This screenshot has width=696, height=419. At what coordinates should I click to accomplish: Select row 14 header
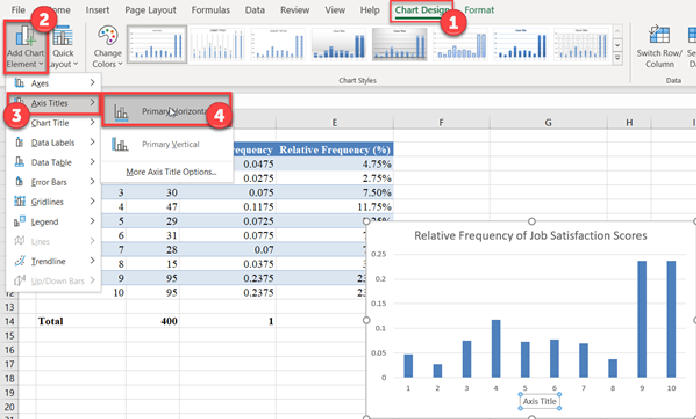pos(9,321)
